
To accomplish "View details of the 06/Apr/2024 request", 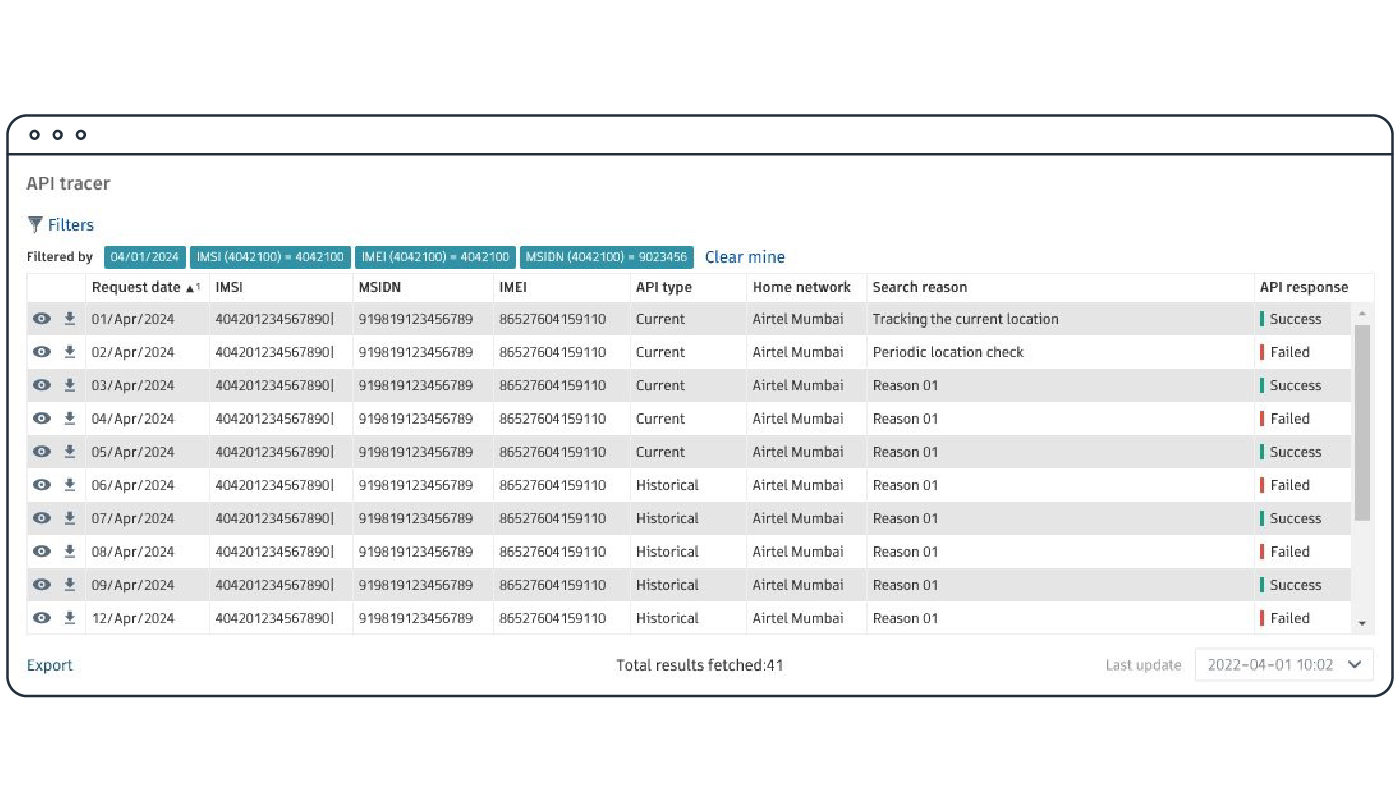I will (41, 485).
